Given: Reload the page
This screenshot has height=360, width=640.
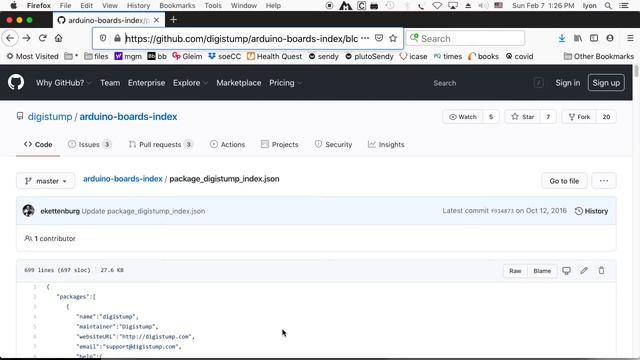Looking at the screenshot, I should tap(42, 38).
